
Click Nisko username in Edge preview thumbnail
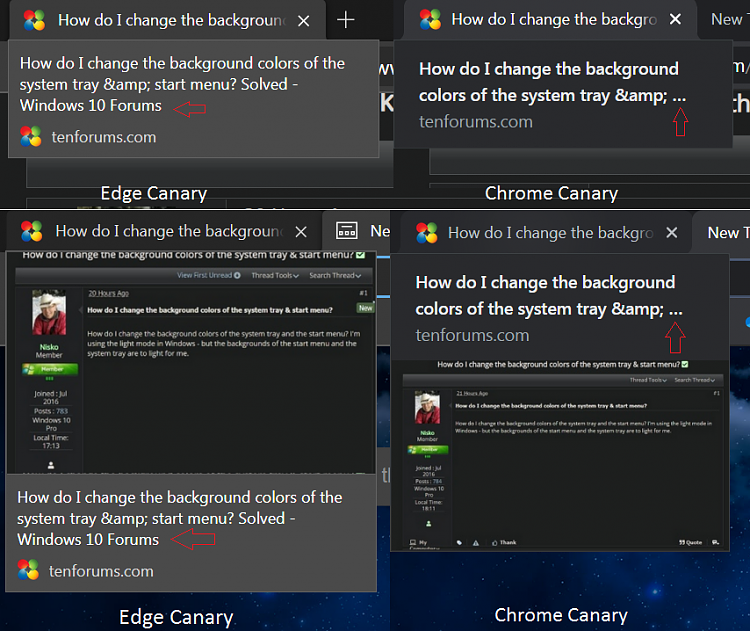(49, 347)
